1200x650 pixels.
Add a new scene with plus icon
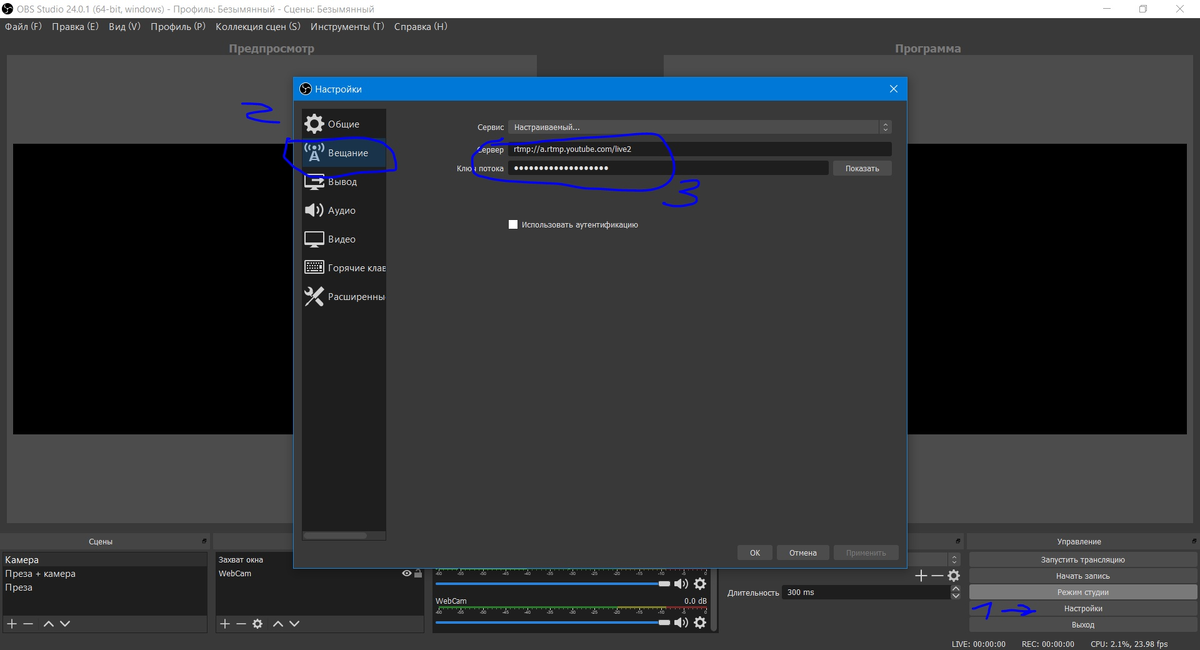pyautogui.click(x=12, y=623)
